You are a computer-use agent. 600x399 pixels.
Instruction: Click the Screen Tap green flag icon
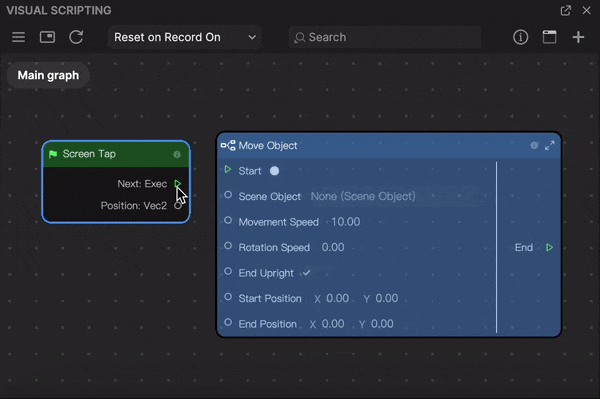(x=53, y=154)
